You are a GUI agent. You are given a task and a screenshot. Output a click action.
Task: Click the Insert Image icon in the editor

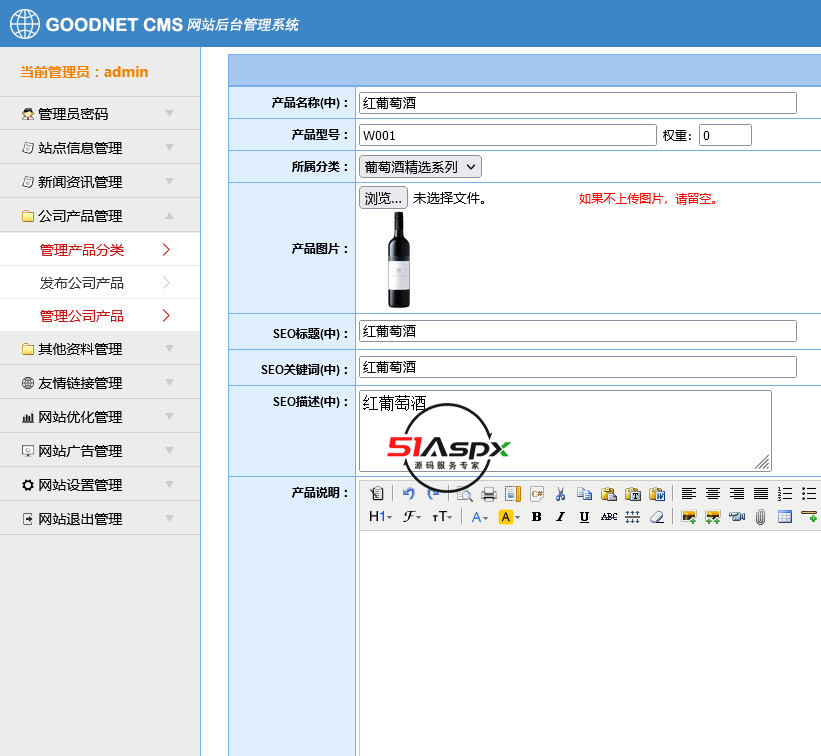coord(689,517)
